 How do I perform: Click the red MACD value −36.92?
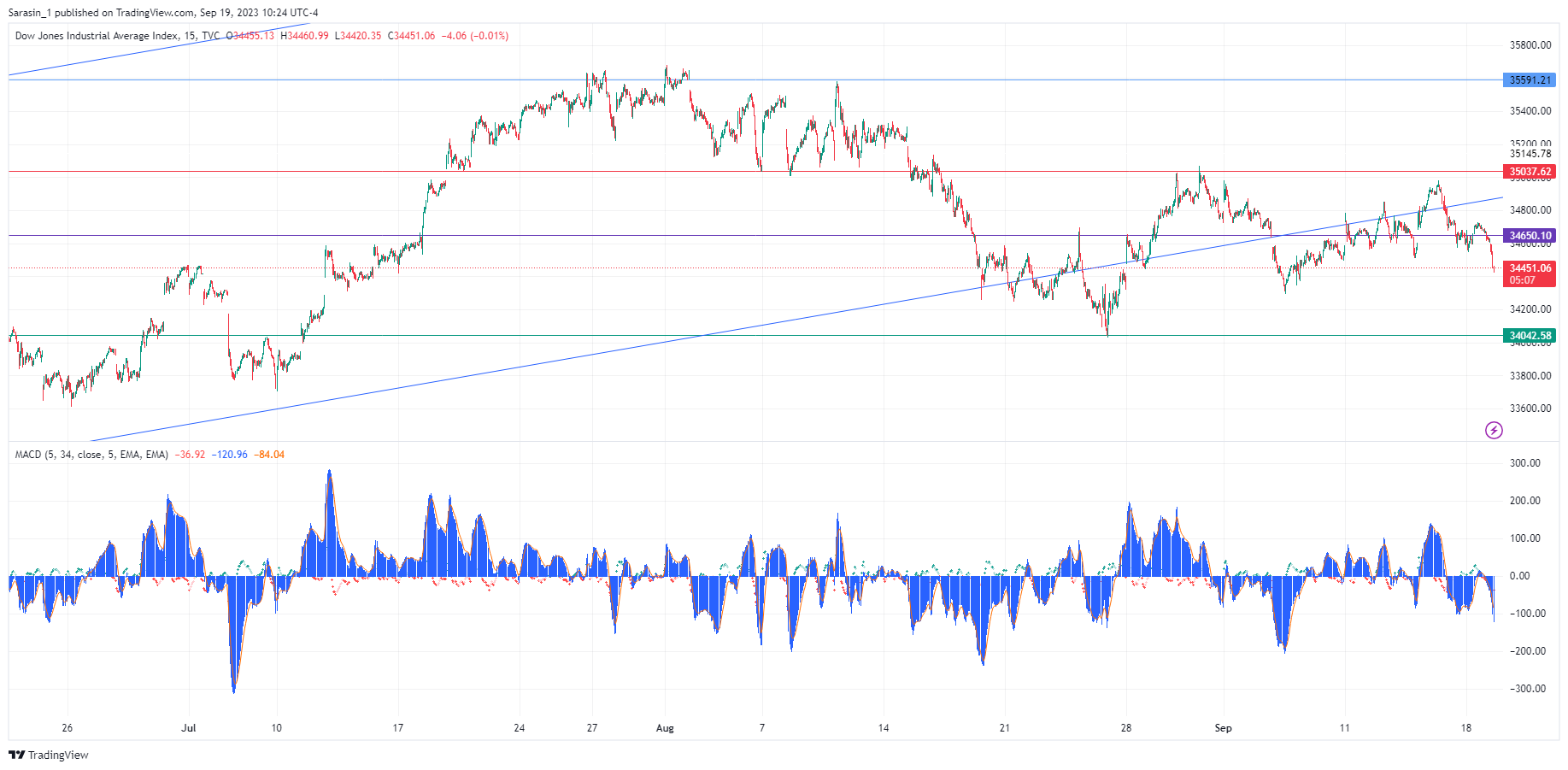pos(190,455)
